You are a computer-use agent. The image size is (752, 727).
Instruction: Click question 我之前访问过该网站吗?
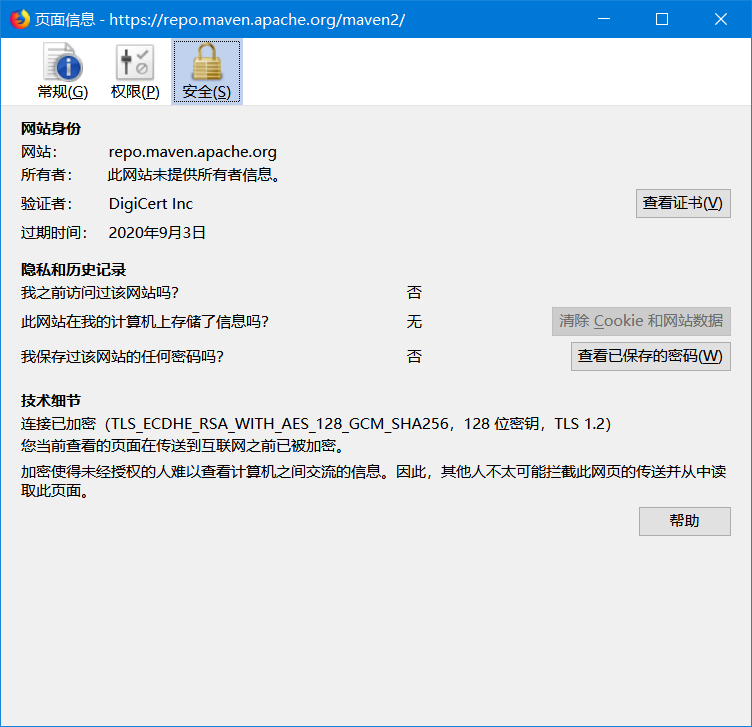click(99, 293)
